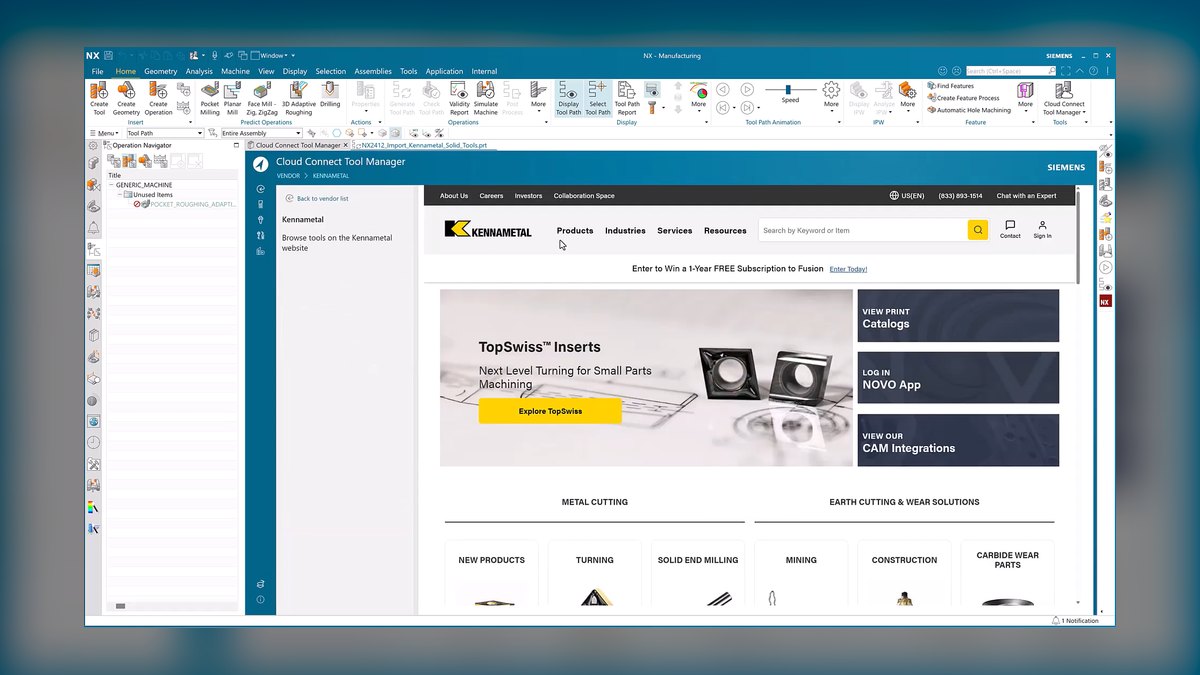Click the happy face feedback icon
The height and width of the screenshot is (675, 1200).
(942, 71)
